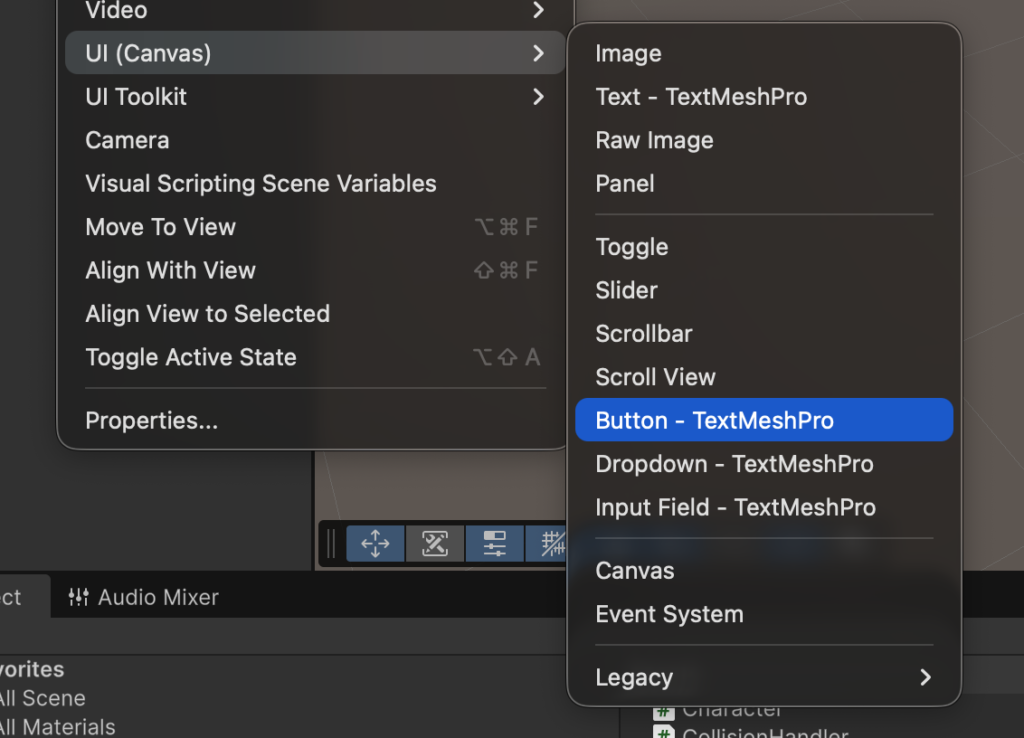Choose Align With View
This screenshot has height=738, width=1024.
tap(171, 270)
